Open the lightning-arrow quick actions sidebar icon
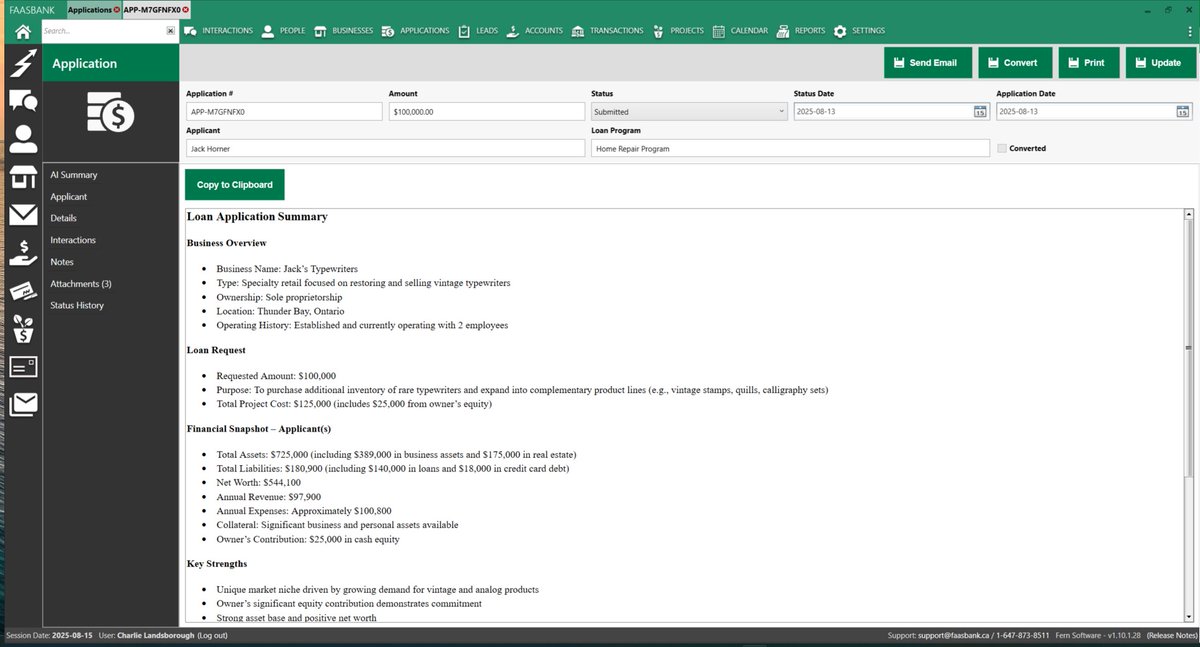Screen dimensions: 1200x647 pos(23,63)
